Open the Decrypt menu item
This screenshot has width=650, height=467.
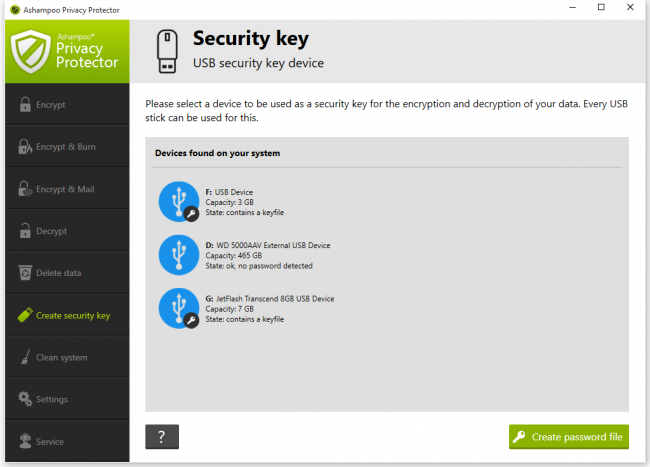51,231
